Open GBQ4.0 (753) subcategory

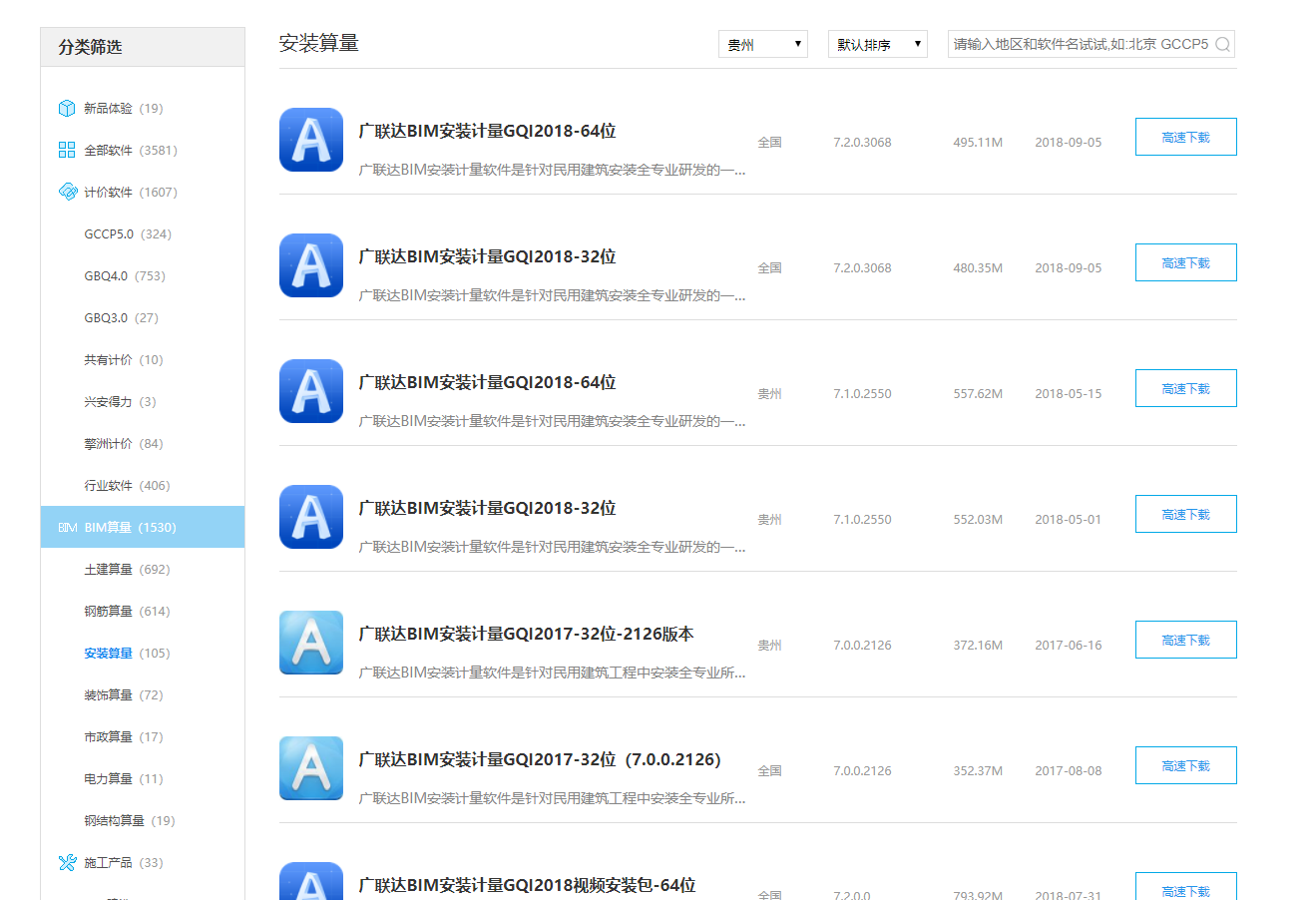point(125,275)
